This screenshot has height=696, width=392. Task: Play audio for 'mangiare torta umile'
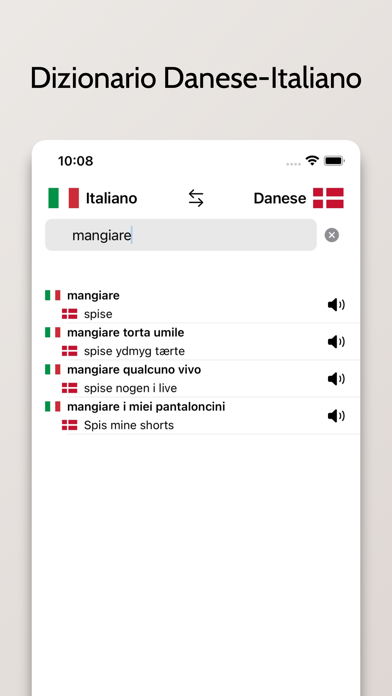pos(336,342)
